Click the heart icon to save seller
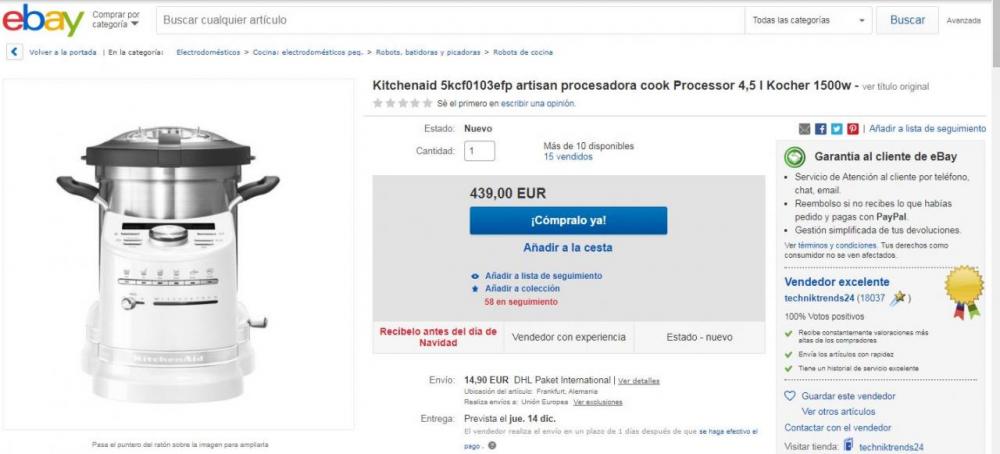 click(789, 396)
